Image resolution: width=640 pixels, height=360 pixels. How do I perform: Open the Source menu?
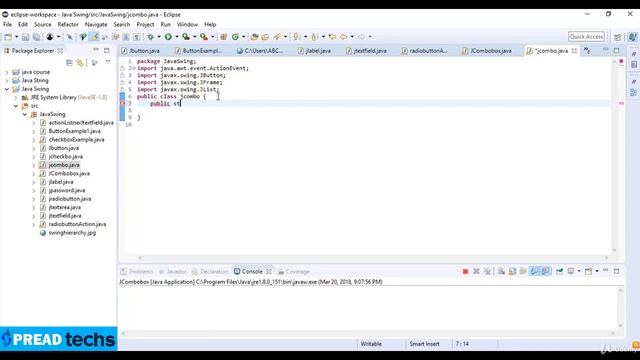pyautogui.click(x=42, y=24)
